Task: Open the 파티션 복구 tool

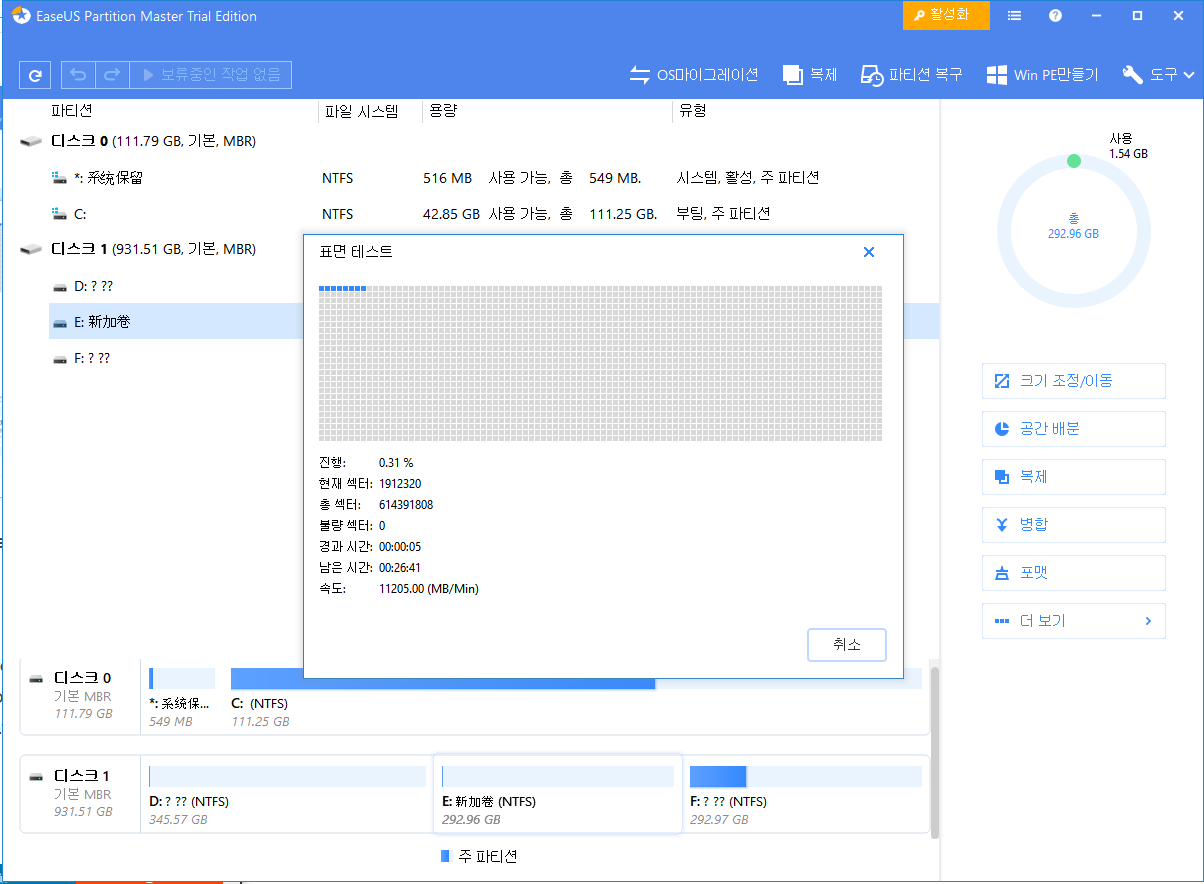Action: click(x=911, y=74)
